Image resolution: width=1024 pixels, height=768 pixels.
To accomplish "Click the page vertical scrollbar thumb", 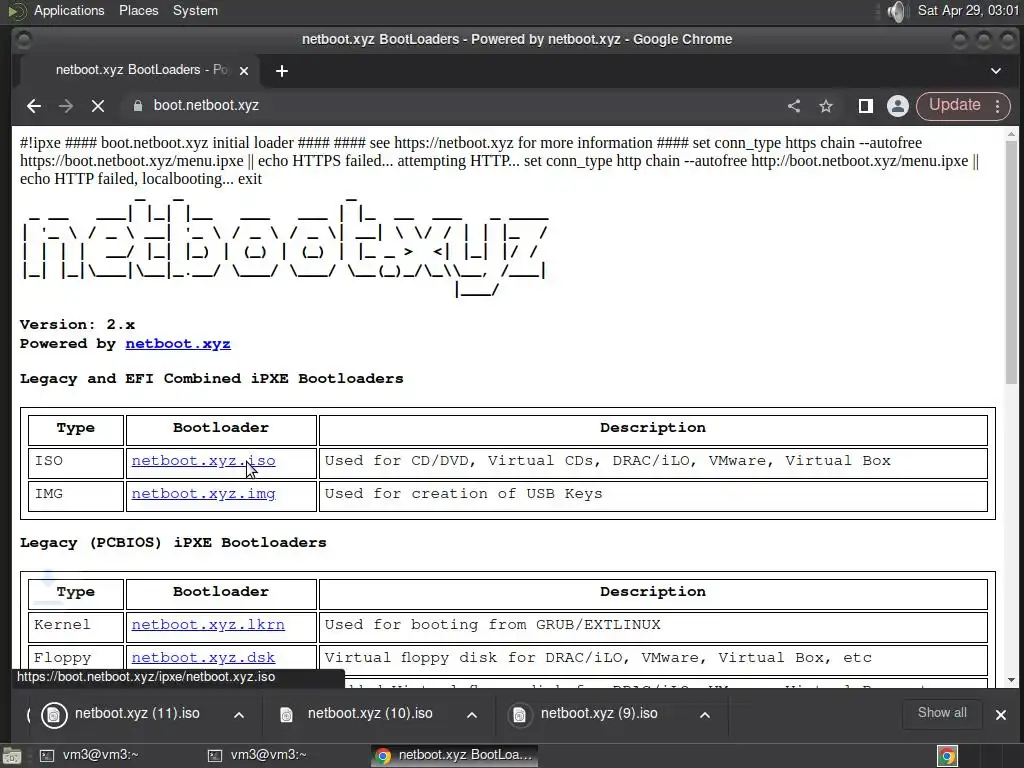I will point(1011,261).
